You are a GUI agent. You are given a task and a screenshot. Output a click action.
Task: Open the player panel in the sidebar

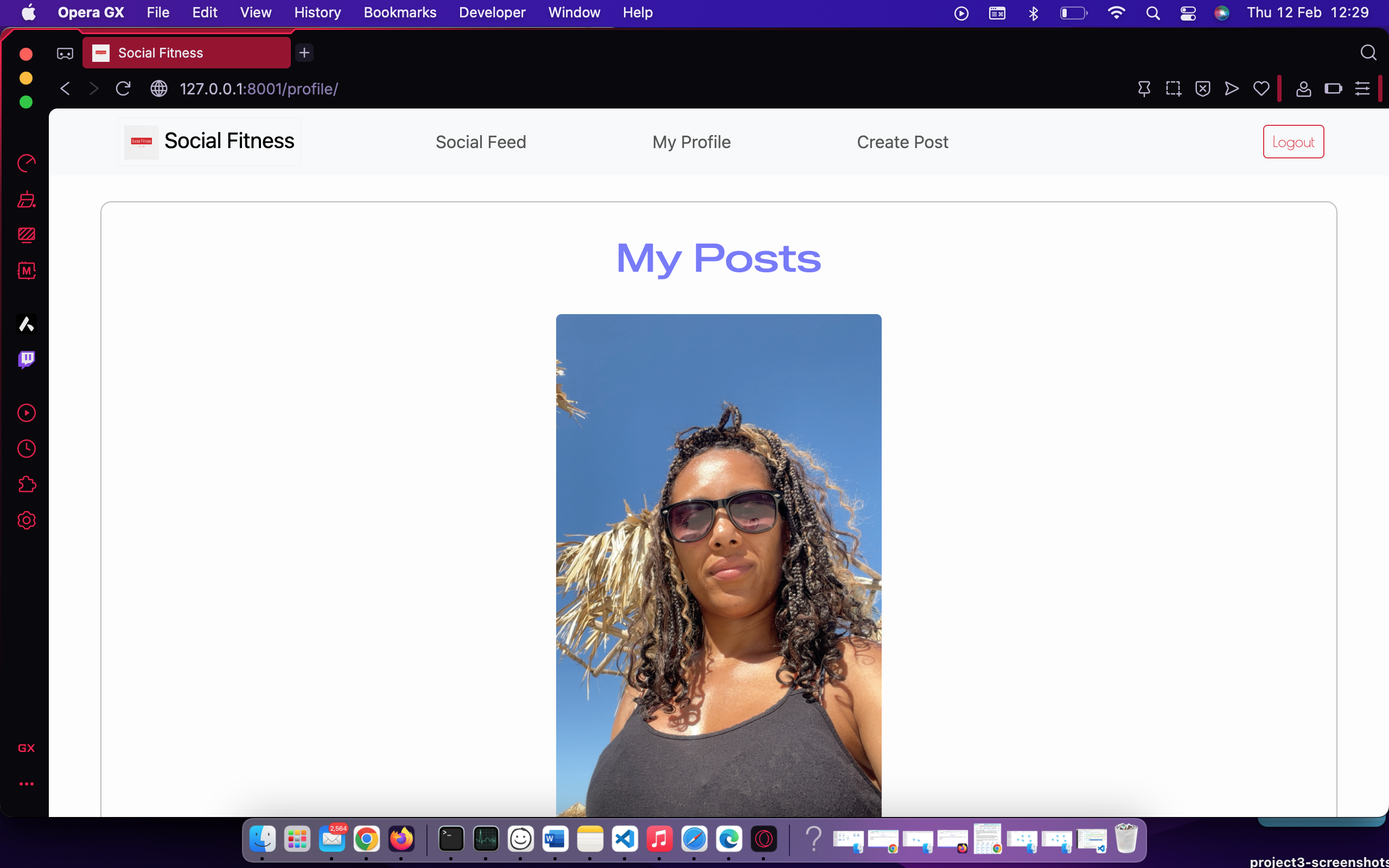tap(27, 413)
